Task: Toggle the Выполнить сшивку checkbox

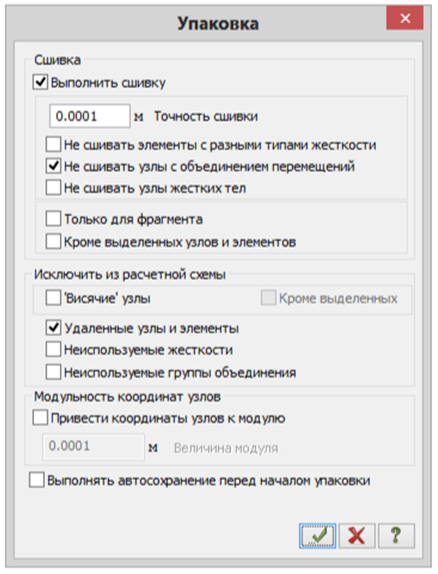Action: coord(40,82)
